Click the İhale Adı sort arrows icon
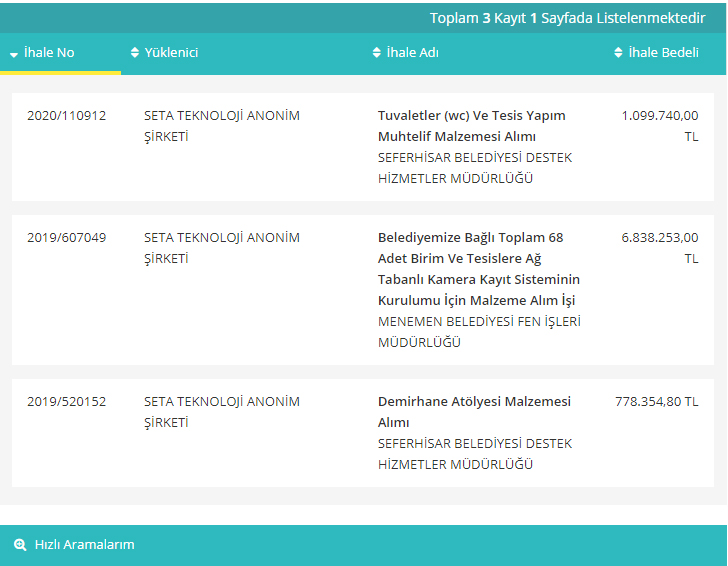Viewport: 728px width, 566px height. point(377,52)
